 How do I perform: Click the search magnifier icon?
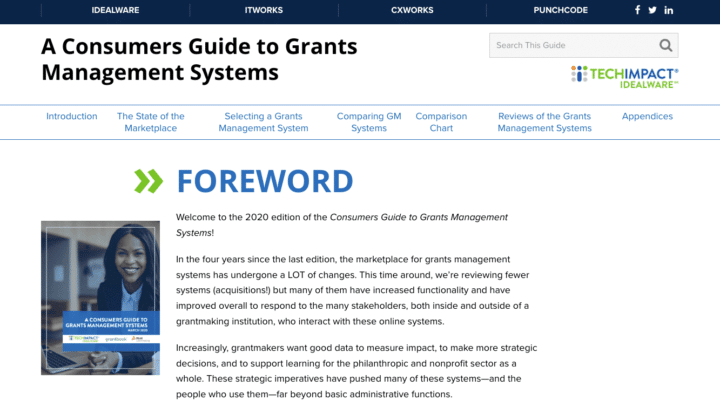(666, 45)
